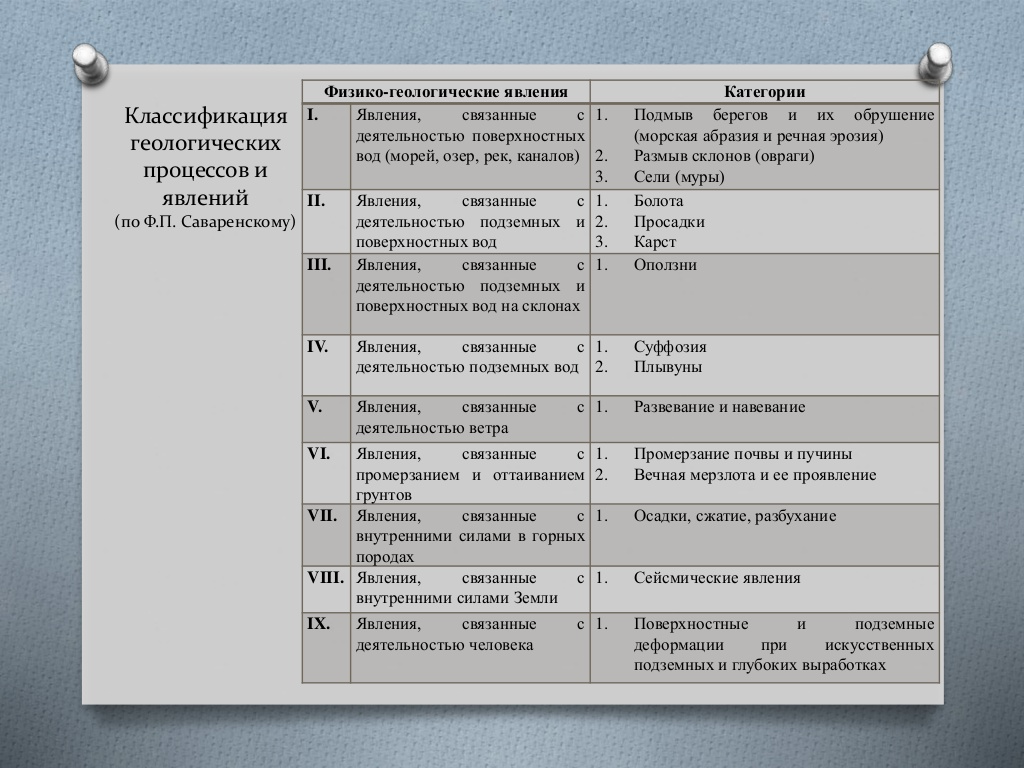1024x768 pixels.
Task: Click the slide title 'Классификация геологических процессов и явлений'
Action: tap(205, 156)
